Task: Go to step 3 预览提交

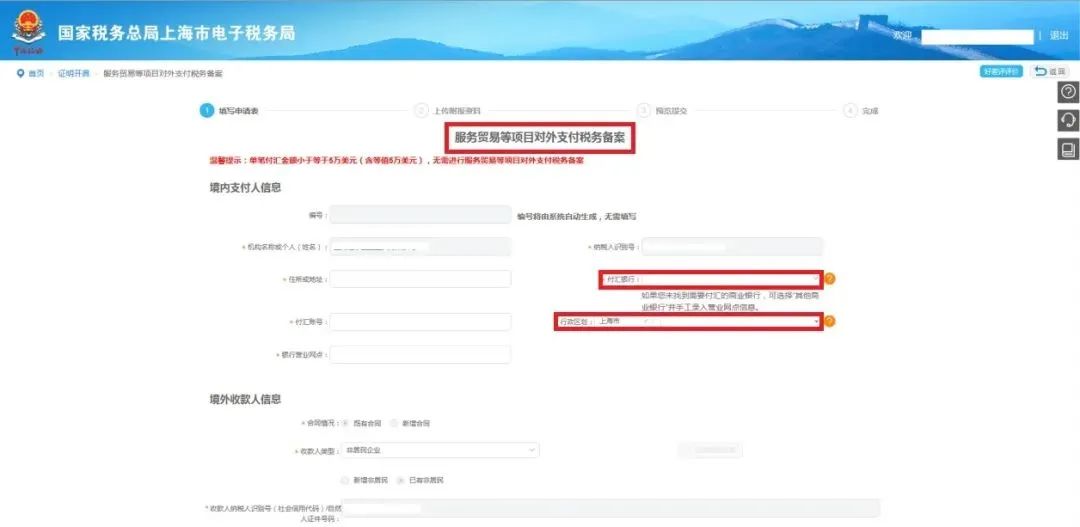Action: [x=662, y=111]
